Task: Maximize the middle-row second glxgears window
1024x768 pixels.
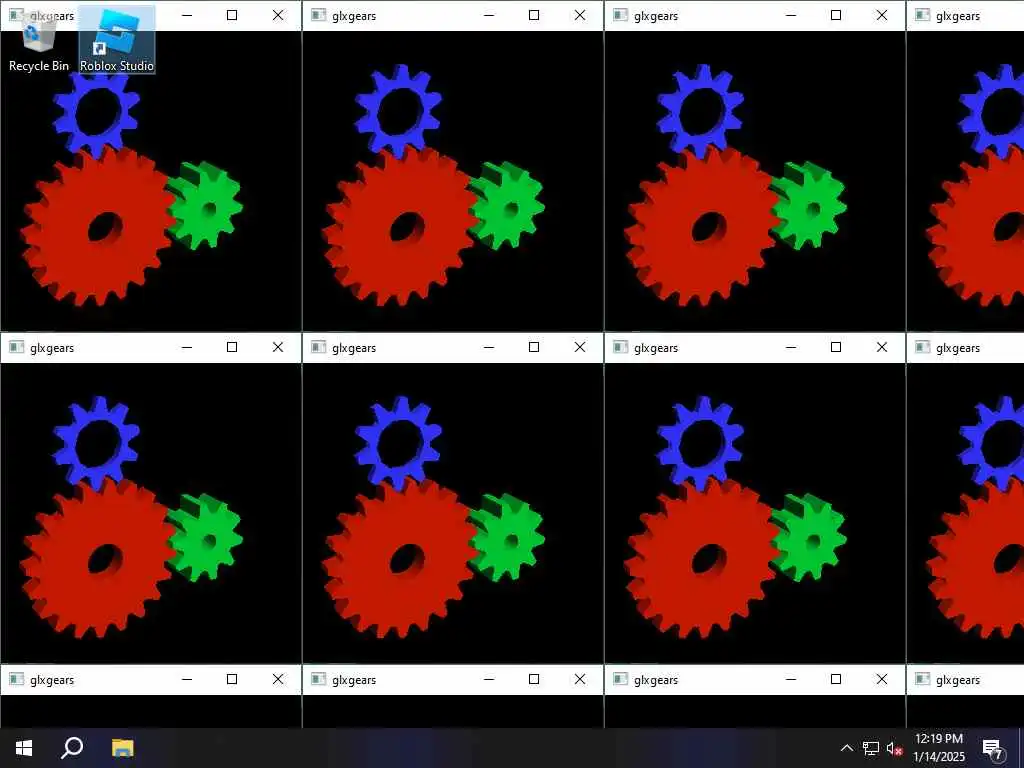Action: pos(534,347)
